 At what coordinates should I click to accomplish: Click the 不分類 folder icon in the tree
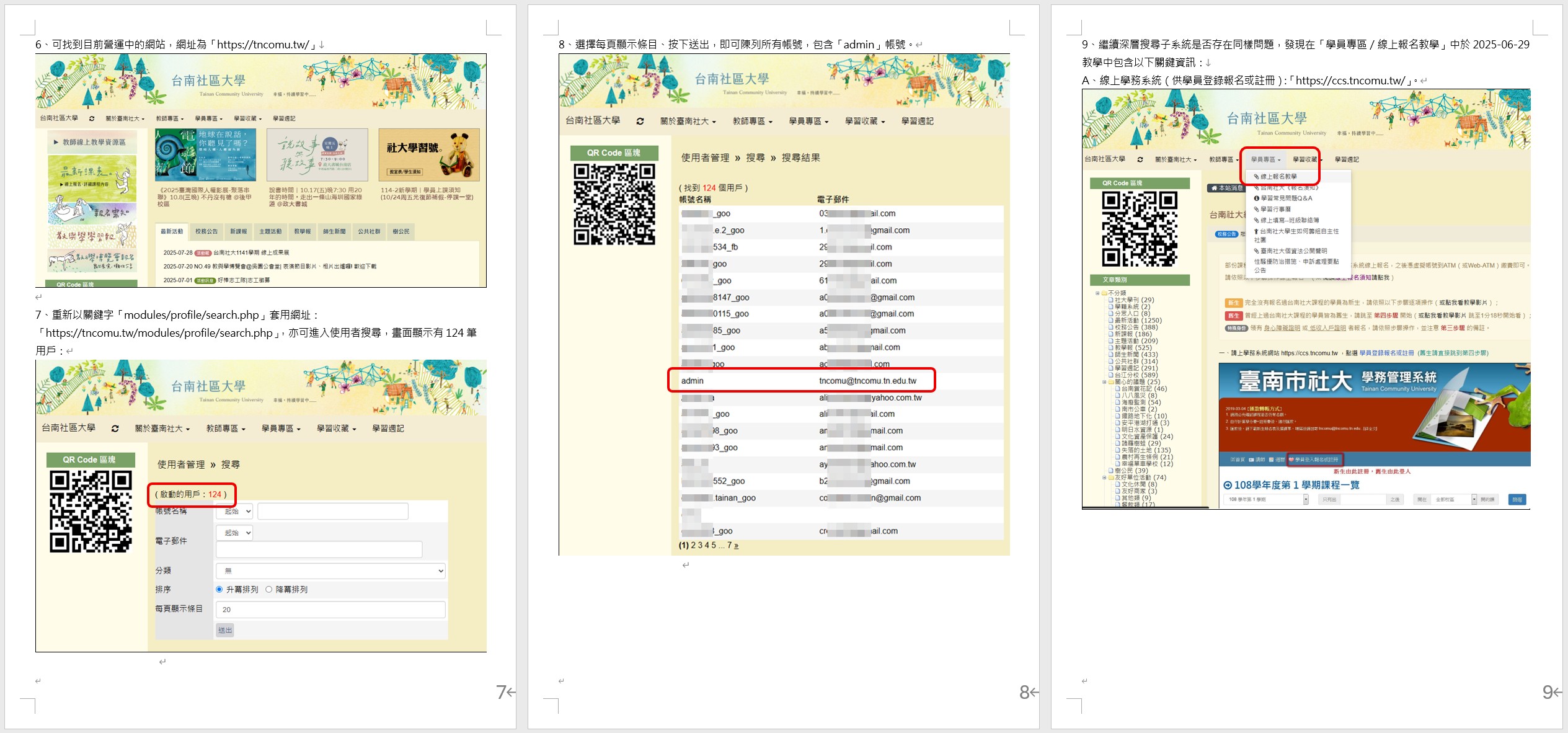(x=1104, y=293)
